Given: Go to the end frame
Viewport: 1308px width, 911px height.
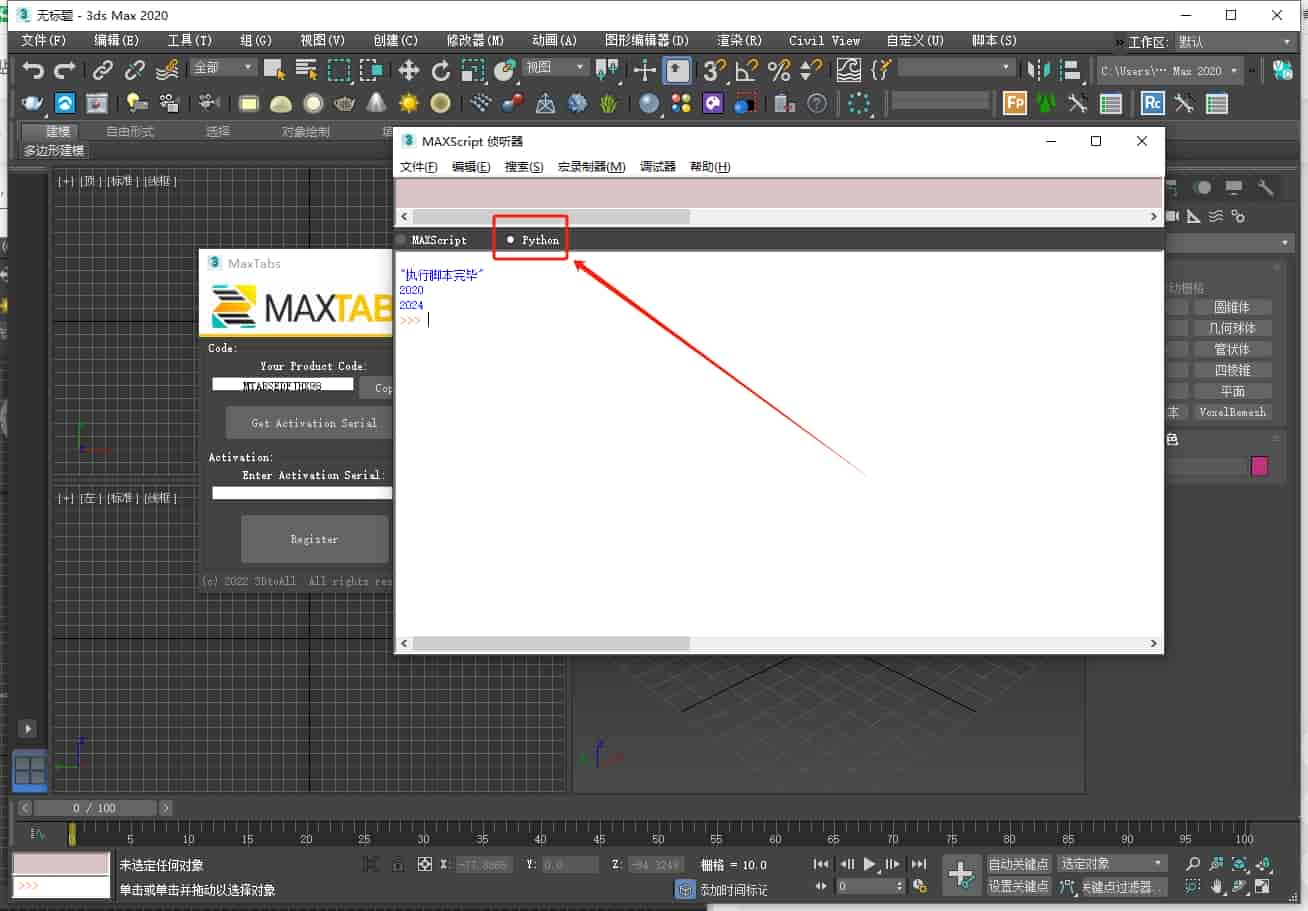Looking at the screenshot, I should pos(918,864).
